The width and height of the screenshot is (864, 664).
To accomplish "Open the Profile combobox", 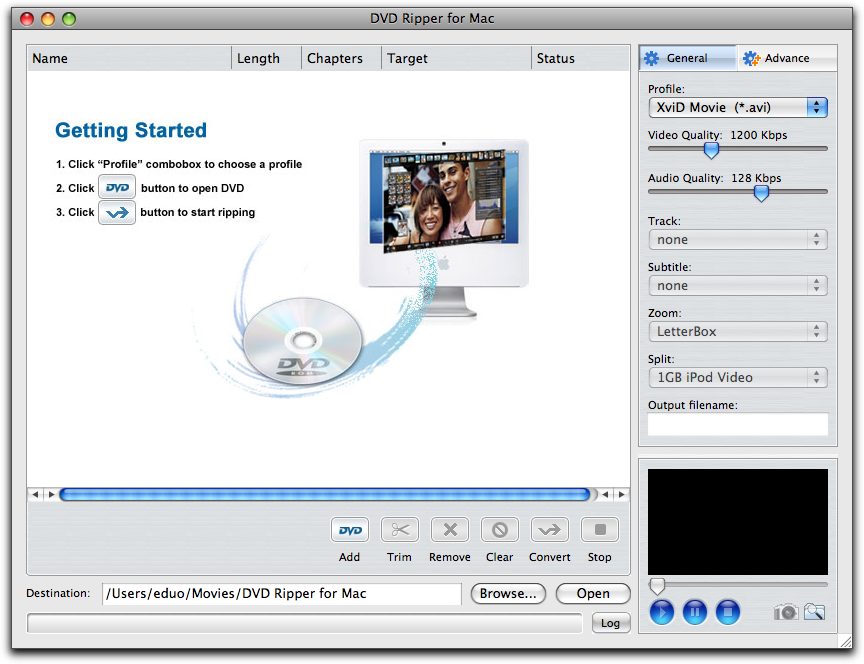I will pos(738,107).
